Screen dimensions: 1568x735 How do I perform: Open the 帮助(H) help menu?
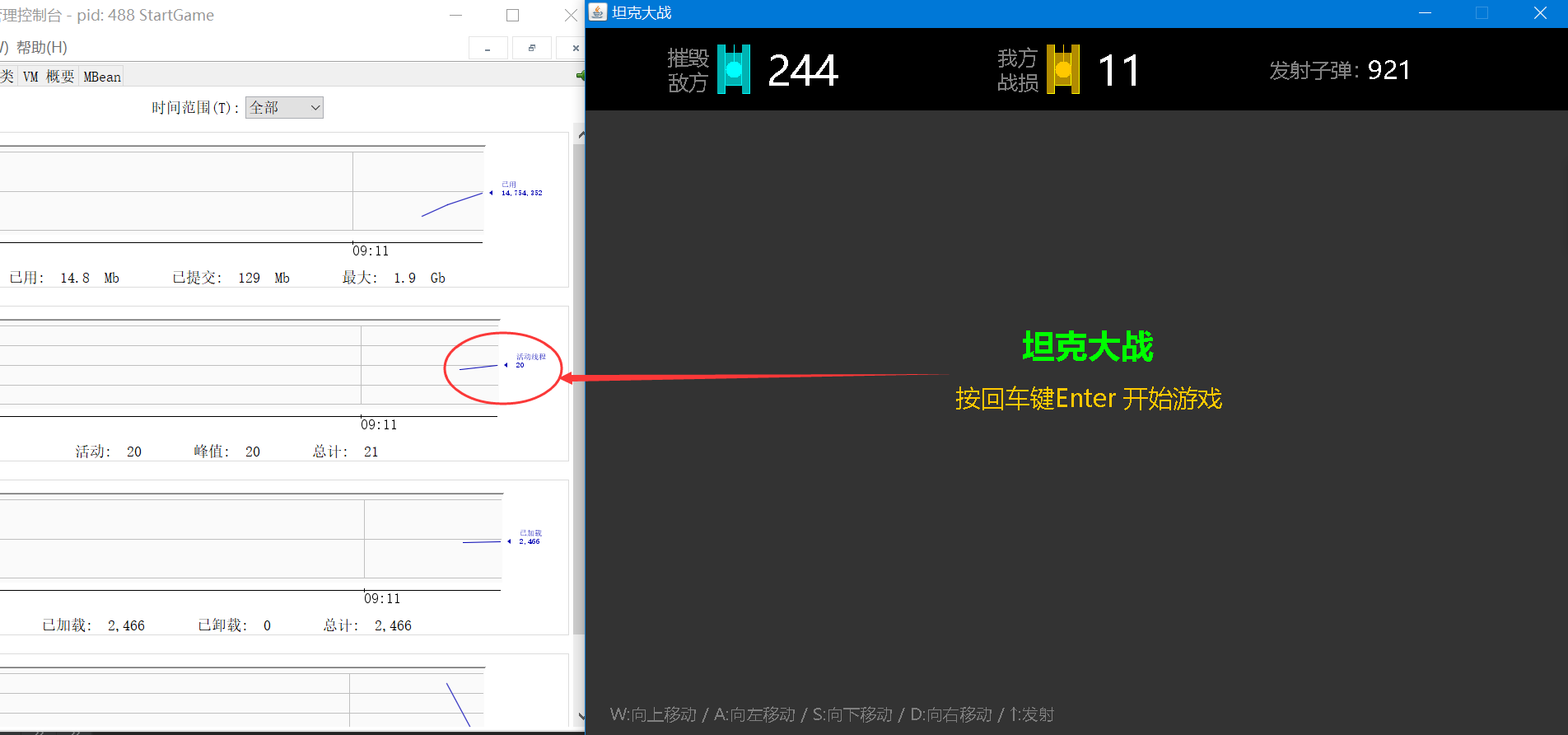point(42,48)
